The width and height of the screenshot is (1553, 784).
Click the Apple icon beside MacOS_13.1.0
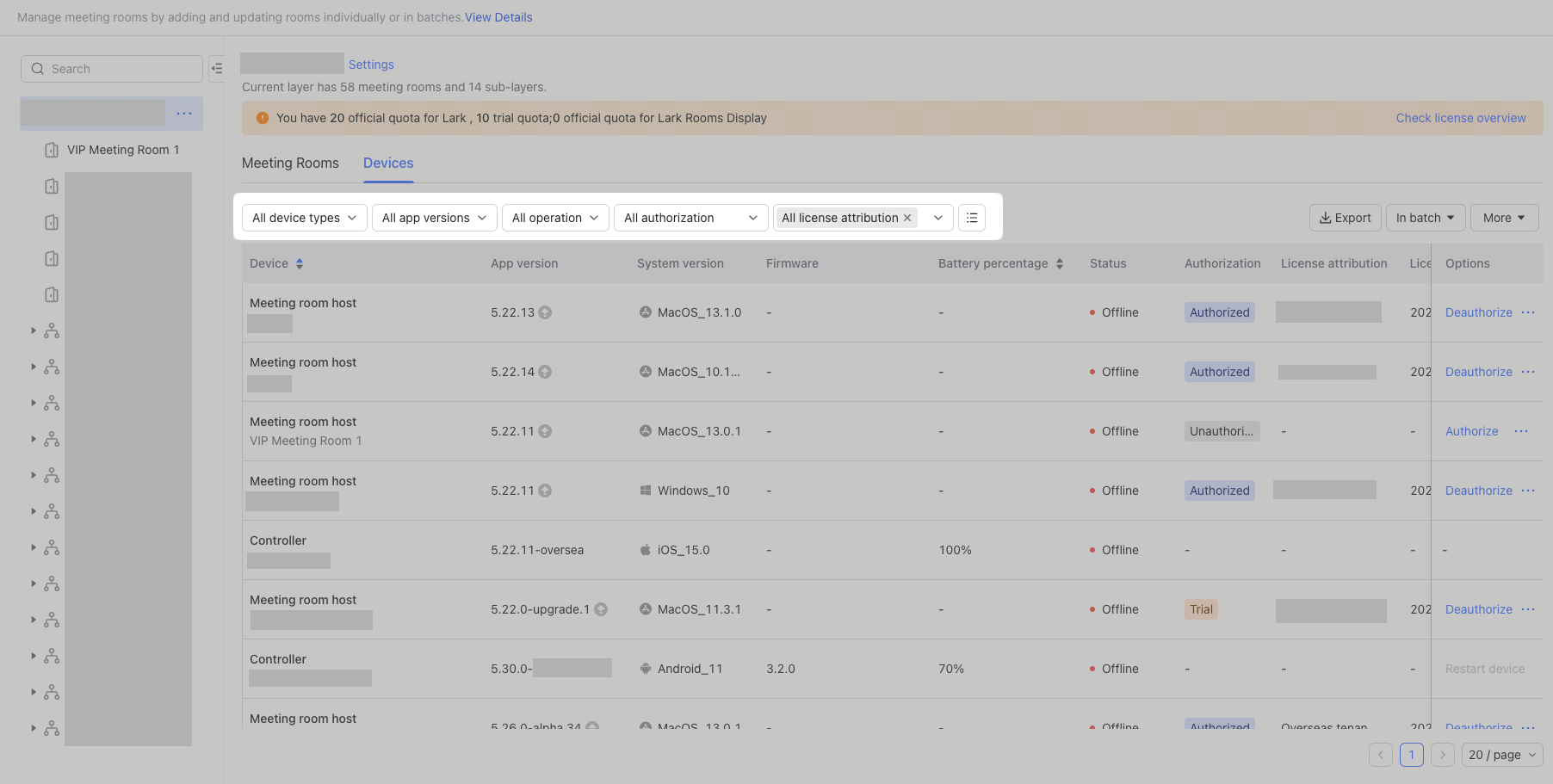point(645,312)
